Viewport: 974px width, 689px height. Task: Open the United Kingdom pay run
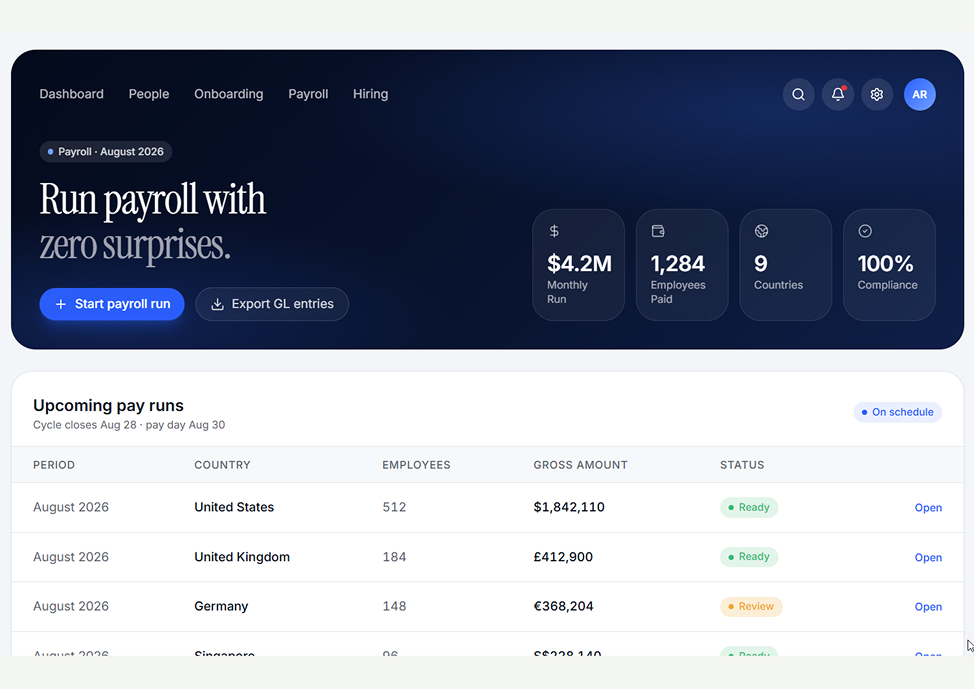pos(928,557)
